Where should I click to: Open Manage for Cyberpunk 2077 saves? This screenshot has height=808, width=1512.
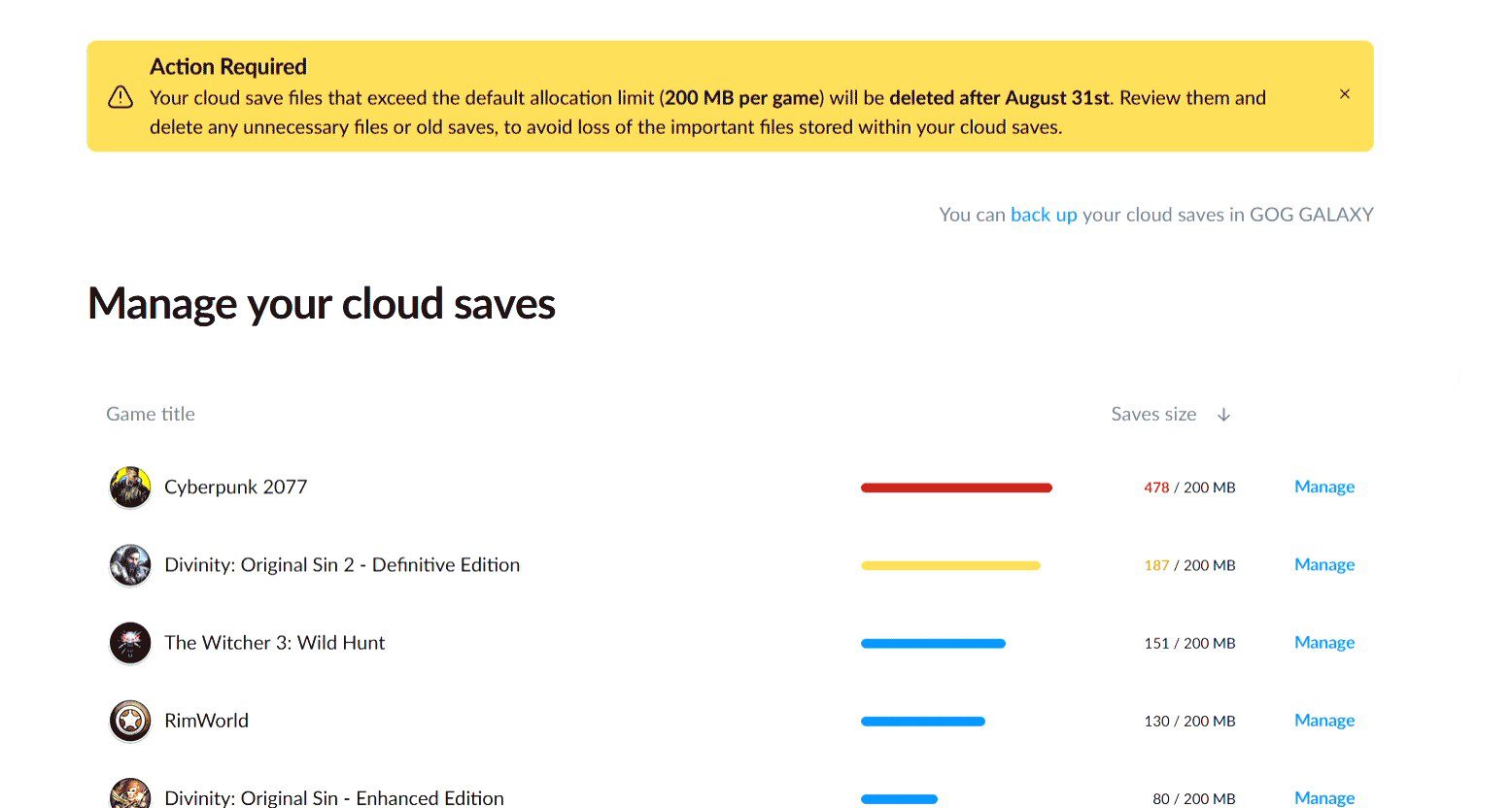1324,487
